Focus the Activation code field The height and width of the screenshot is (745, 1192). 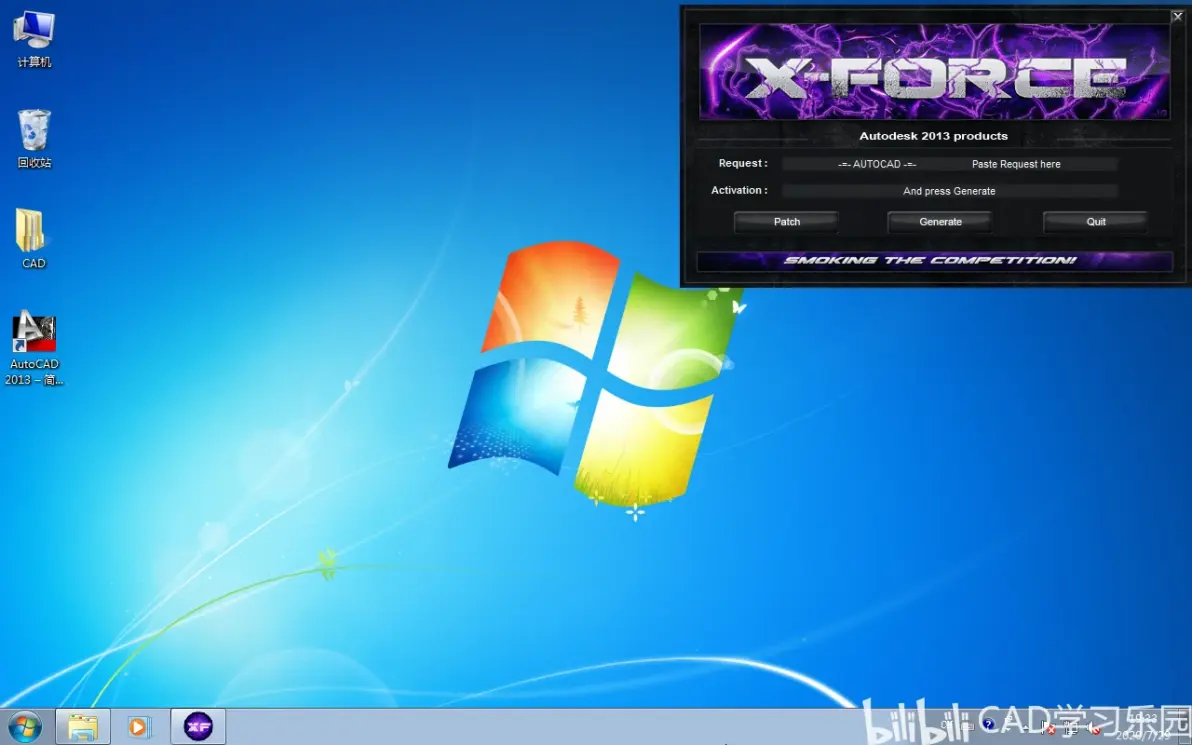point(949,191)
